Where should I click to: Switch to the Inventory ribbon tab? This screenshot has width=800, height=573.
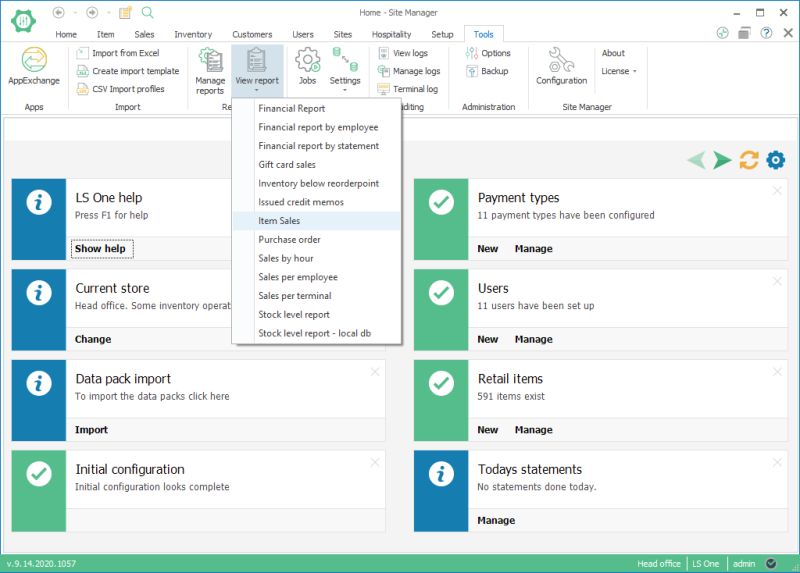click(193, 34)
